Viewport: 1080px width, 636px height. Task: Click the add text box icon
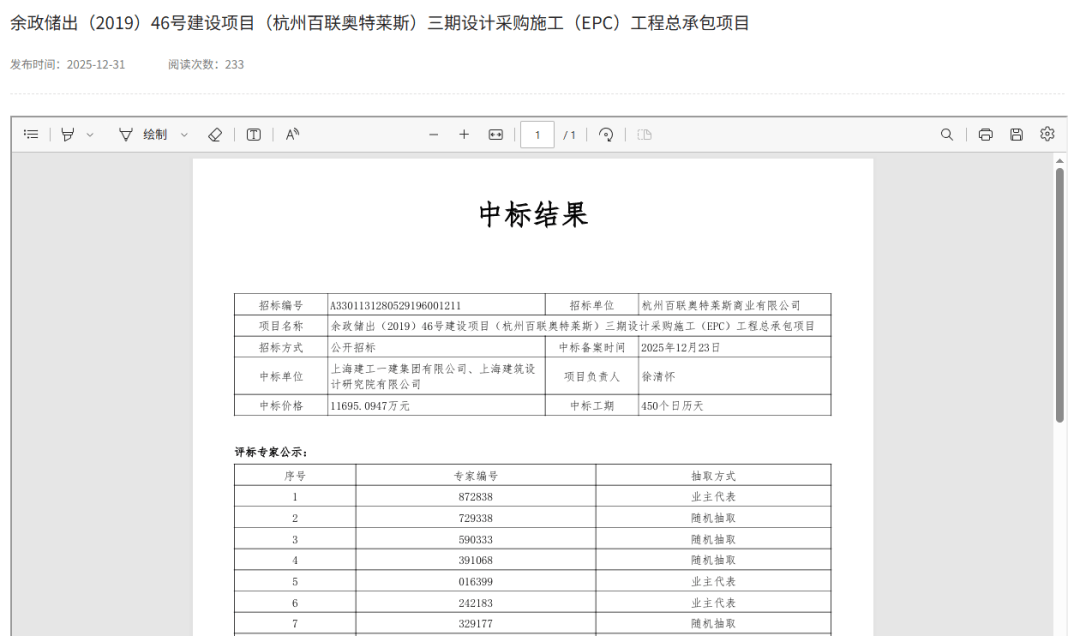click(x=254, y=135)
